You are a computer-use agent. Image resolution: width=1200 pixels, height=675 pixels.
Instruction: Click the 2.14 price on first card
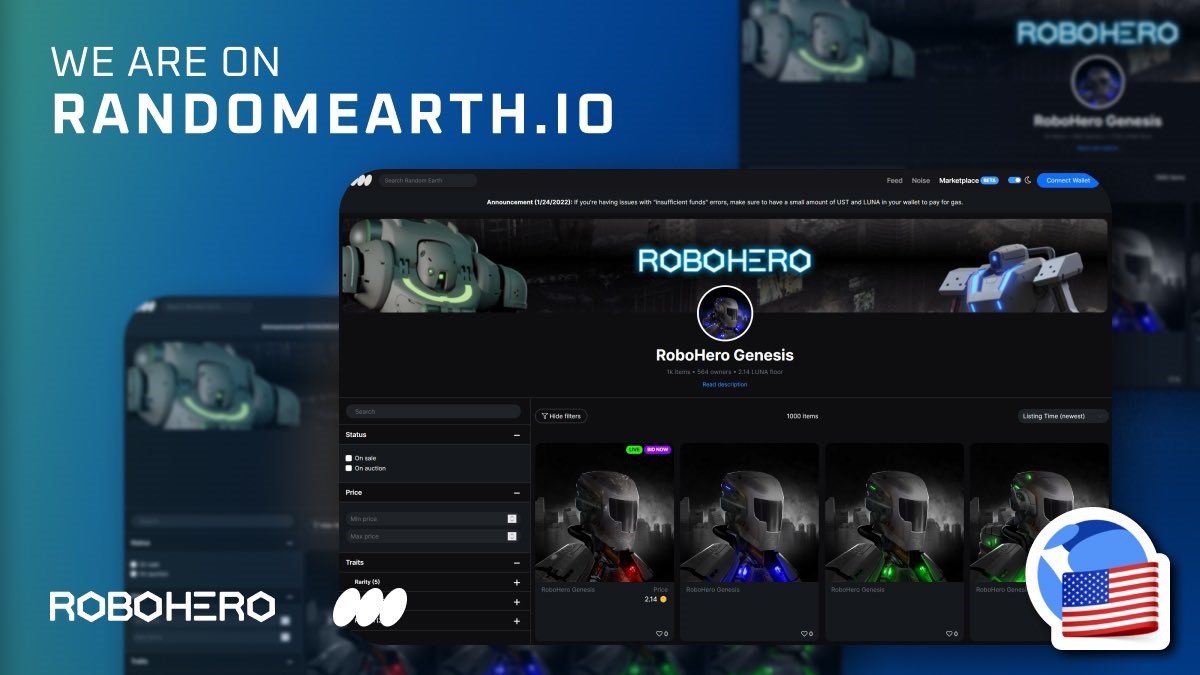[650, 599]
